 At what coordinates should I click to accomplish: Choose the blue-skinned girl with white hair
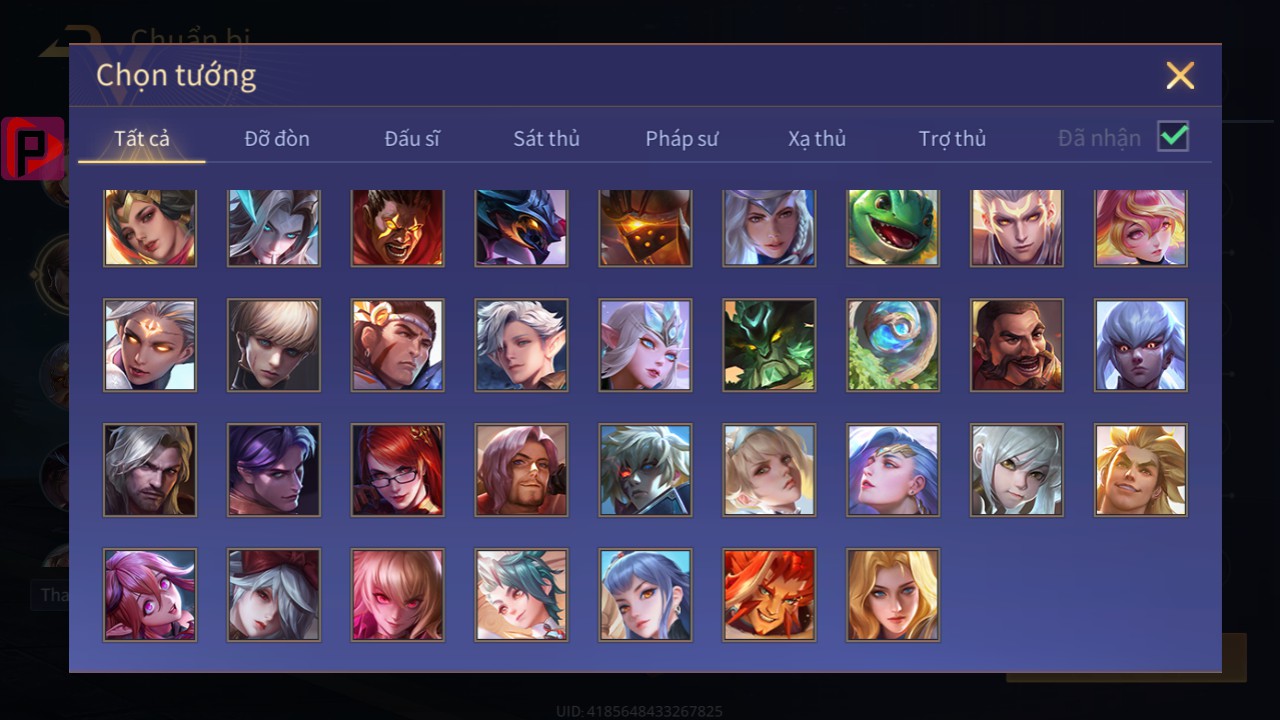[1141, 345]
